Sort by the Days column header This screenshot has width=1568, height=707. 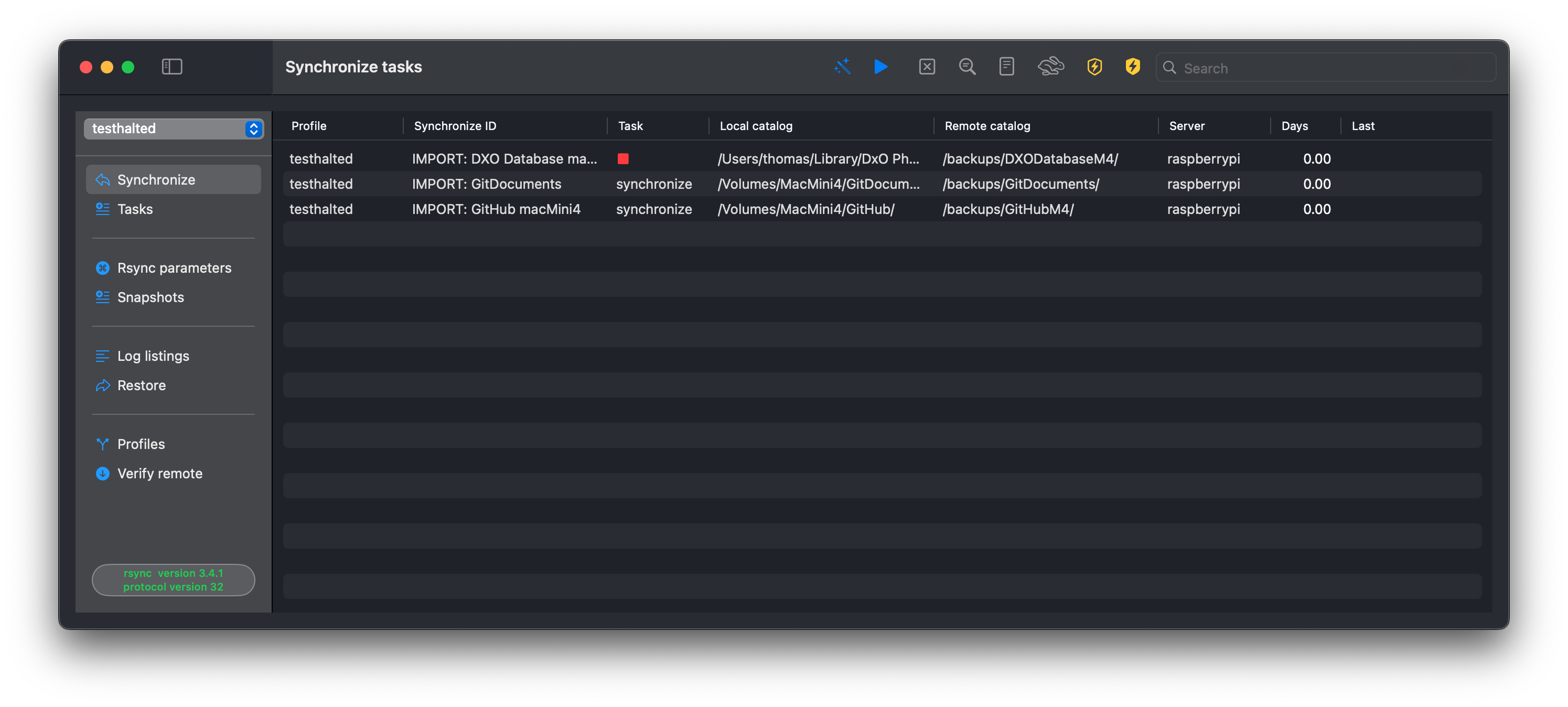(x=1294, y=126)
